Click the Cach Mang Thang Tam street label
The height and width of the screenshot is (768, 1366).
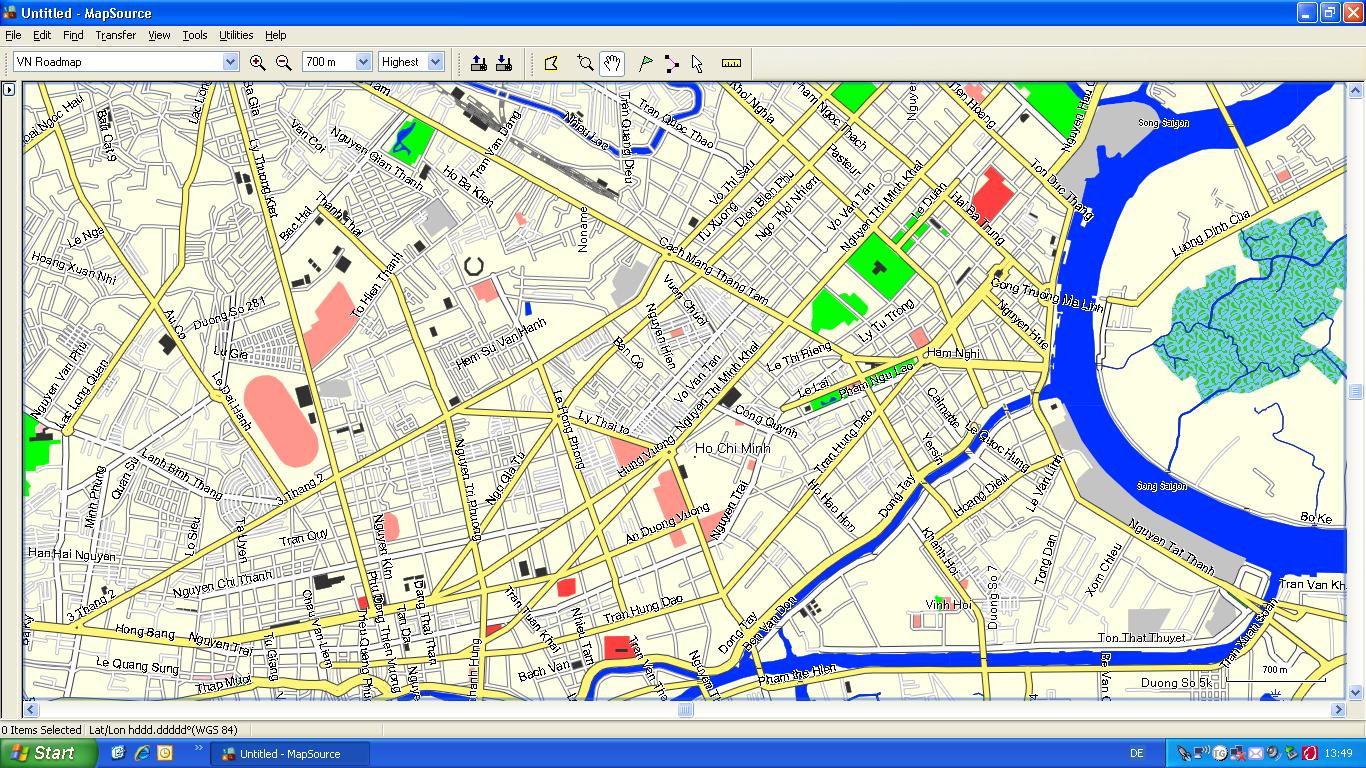713,271
